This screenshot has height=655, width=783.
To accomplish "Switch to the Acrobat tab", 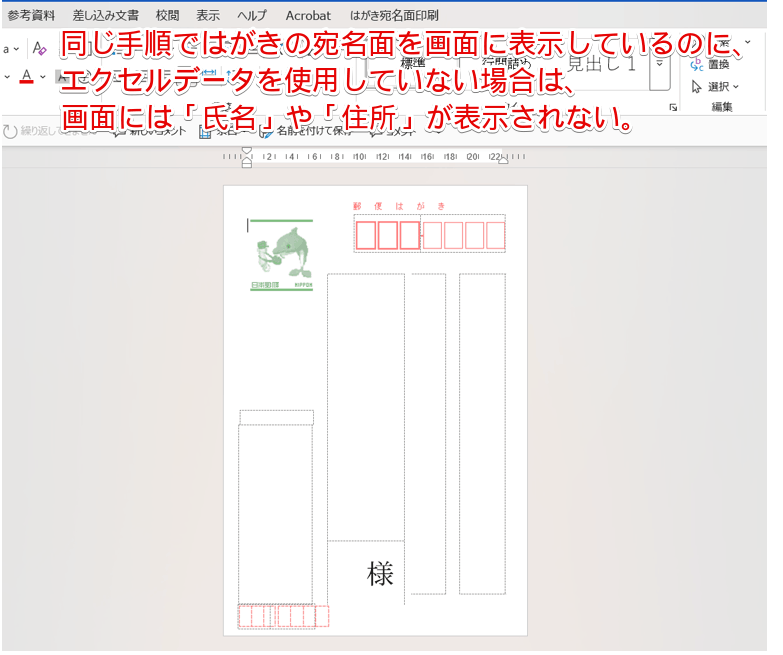I will pos(308,15).
